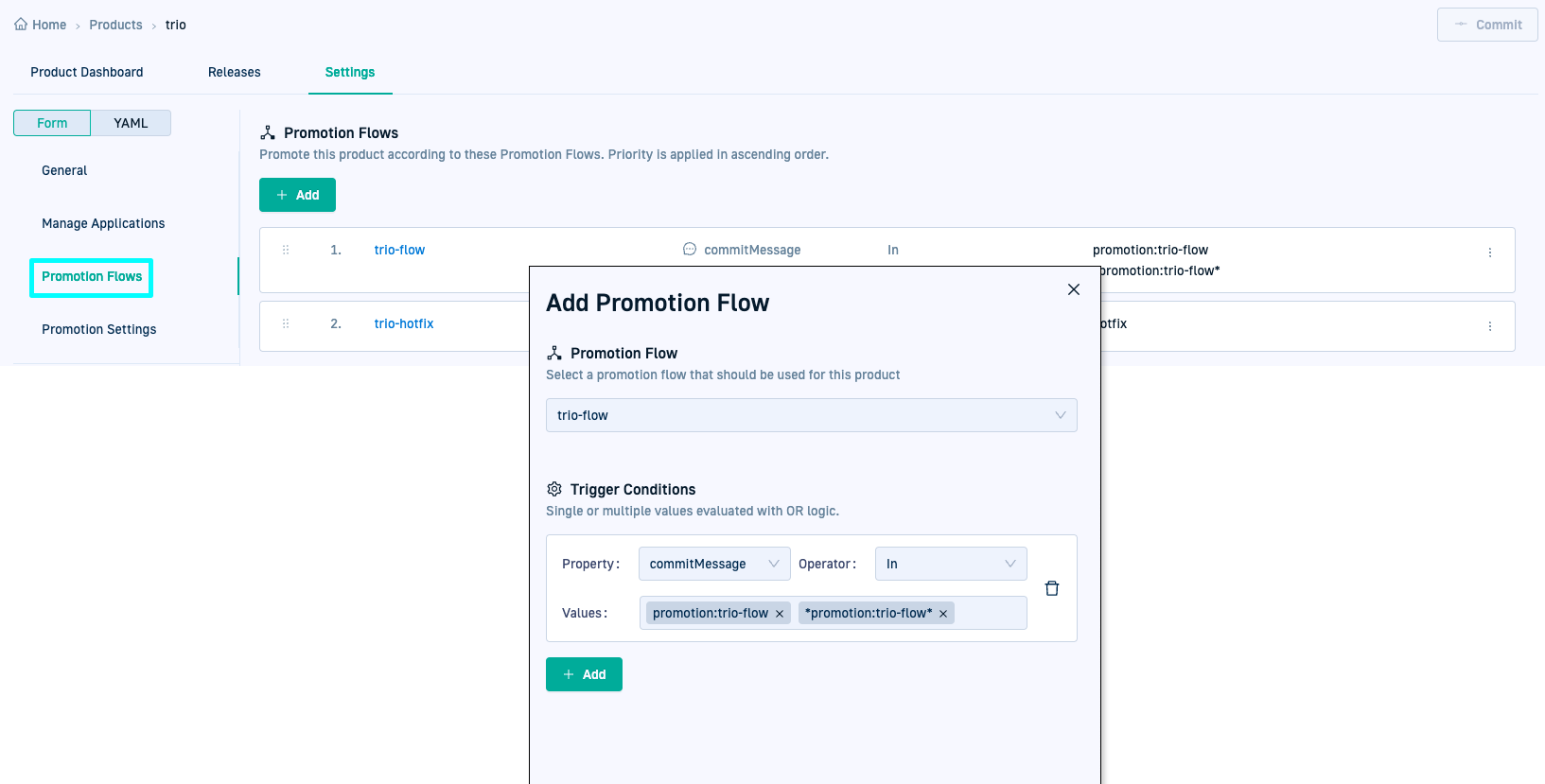Switch settings view to Form mode
Viewport: 1545px width, 784px height.
point(52,123)
